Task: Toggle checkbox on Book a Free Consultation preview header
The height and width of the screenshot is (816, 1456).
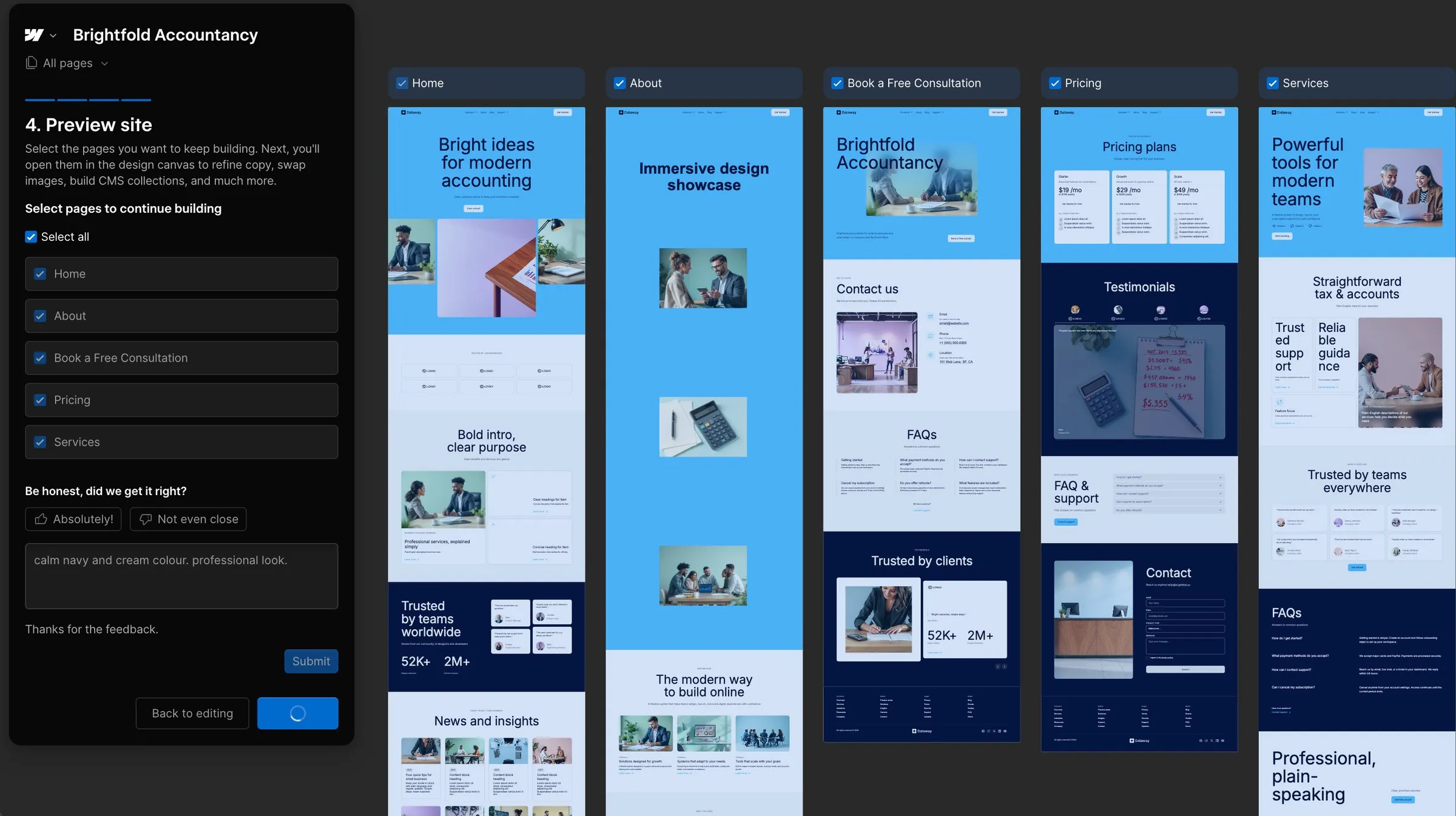Action: tap(837, 83)
